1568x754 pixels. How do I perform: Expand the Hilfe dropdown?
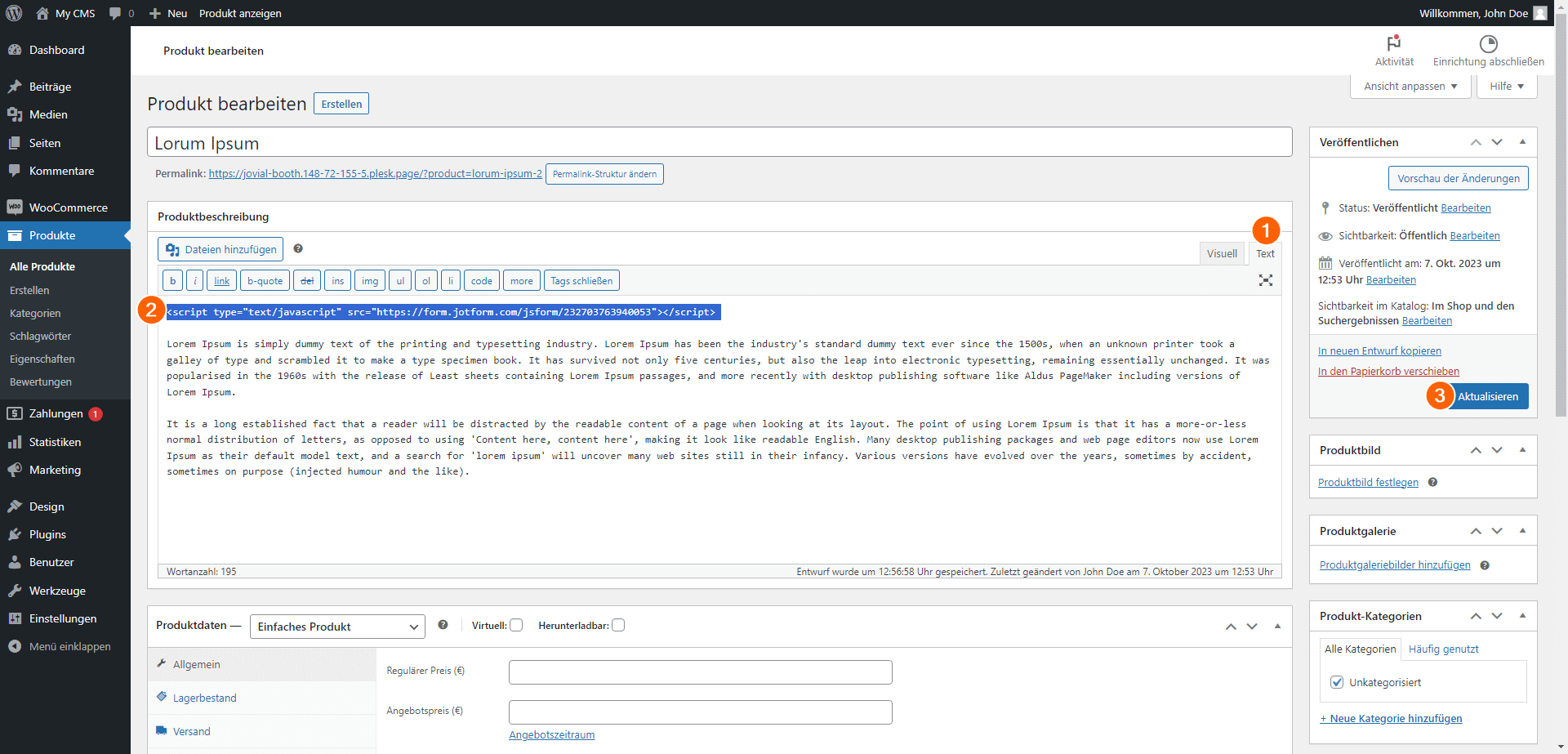[1507, 86]
